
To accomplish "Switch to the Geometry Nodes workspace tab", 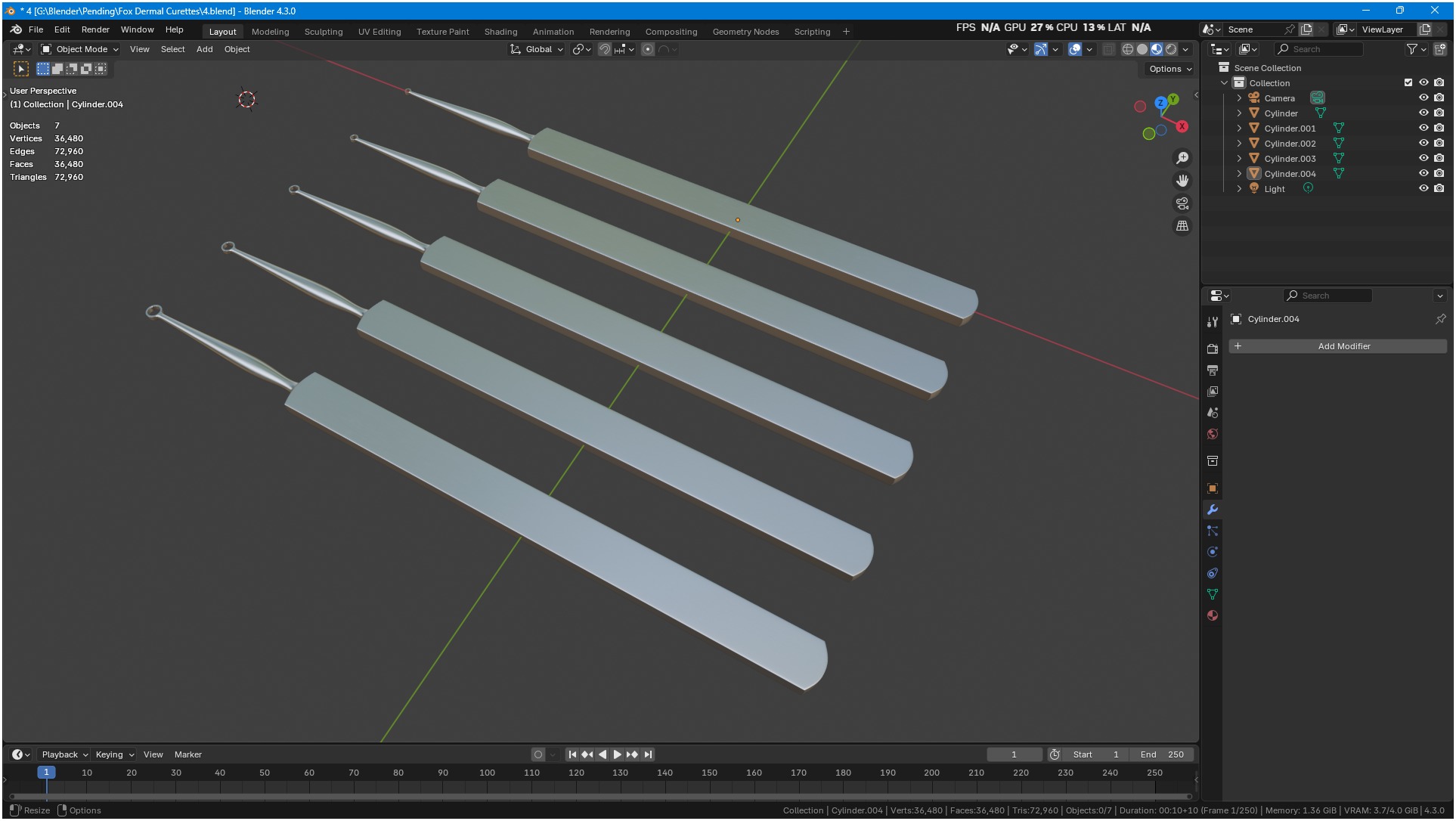I will (745, 32).
